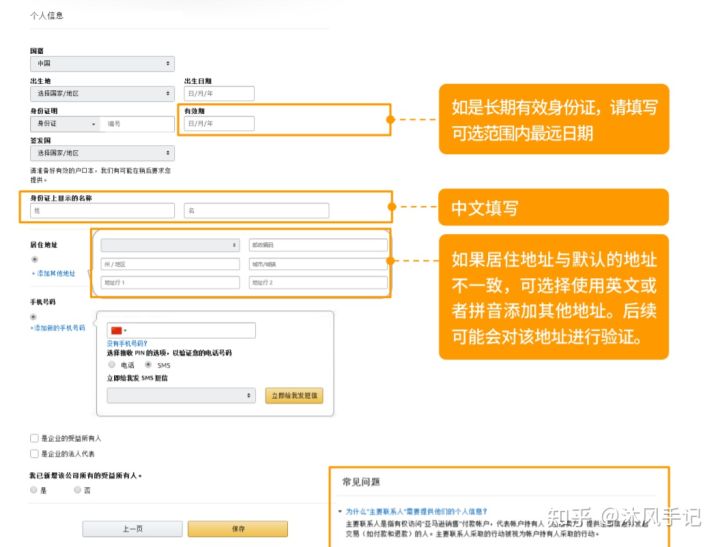Click the 地址行 2 input field
Image resolution: width=720 pixels, height=547 pixels.
pos(318,282)
